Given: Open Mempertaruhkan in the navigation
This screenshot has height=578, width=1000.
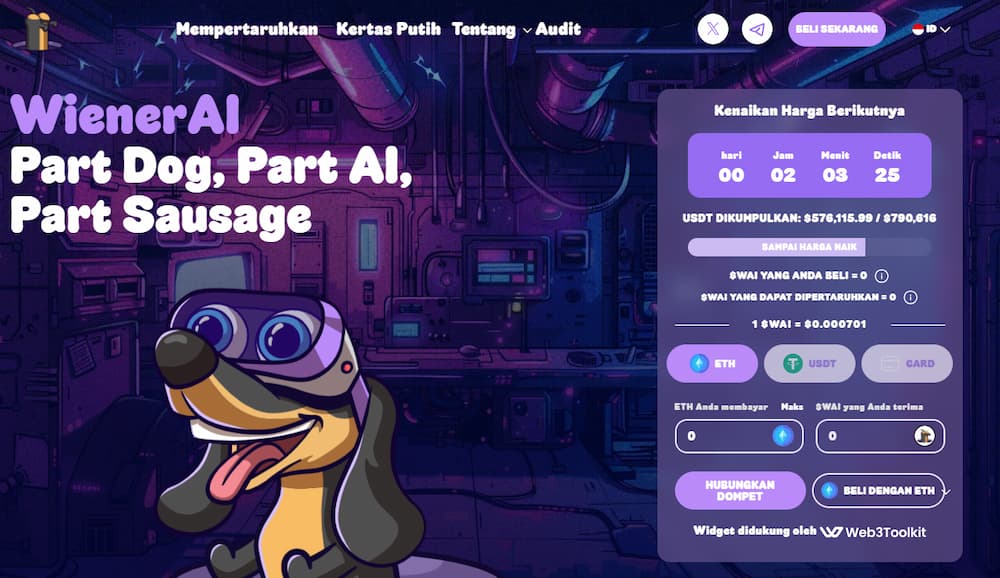Looking at the screenshot, I should 247,29.
